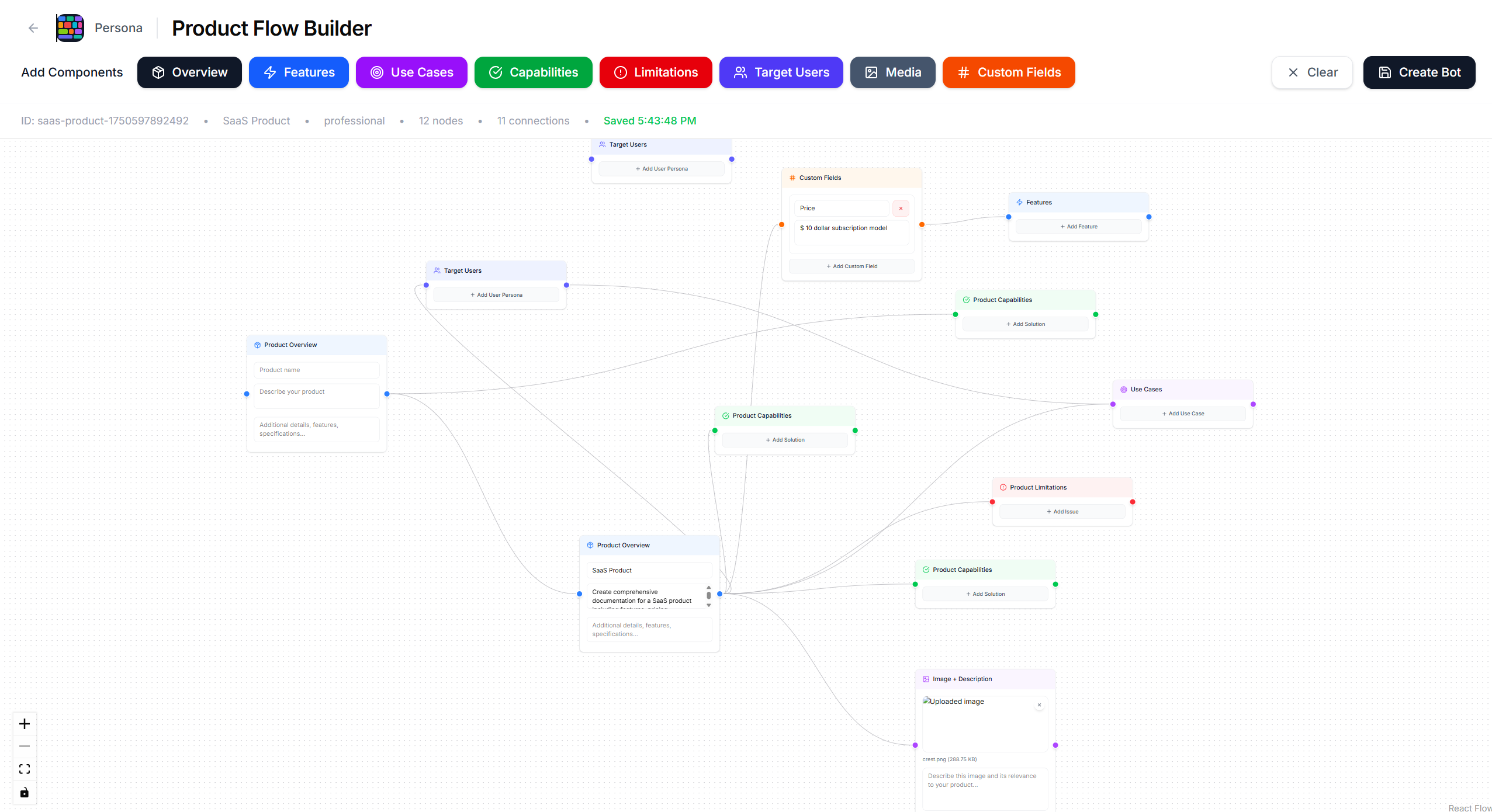Add a Custom Fields component
The width and height of the screenshot is (1492, 812).
[x=1008, y=72]
